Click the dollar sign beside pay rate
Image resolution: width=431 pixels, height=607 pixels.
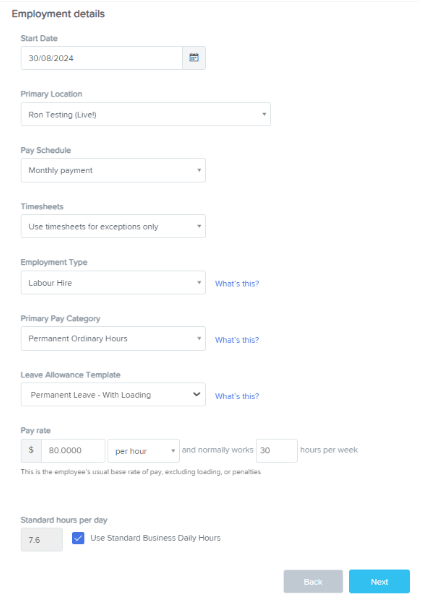tap(31, 450)
